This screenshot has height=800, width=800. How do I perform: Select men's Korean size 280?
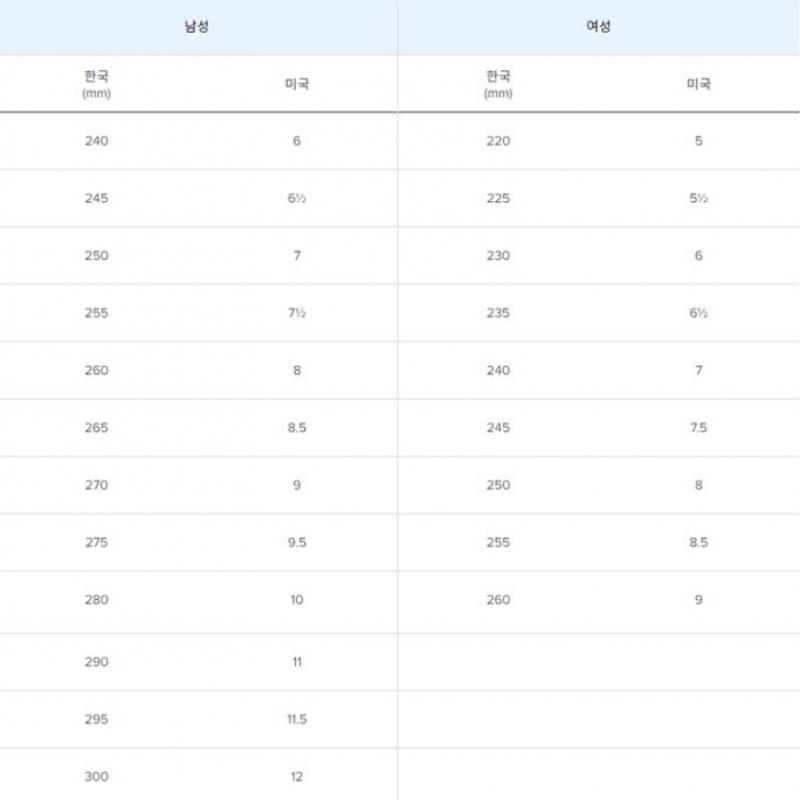click(97, 600)
